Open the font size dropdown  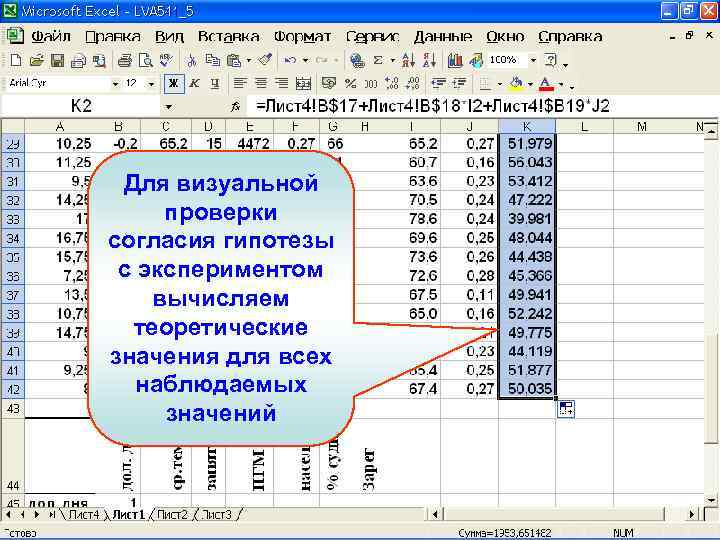tap(151, 84)
